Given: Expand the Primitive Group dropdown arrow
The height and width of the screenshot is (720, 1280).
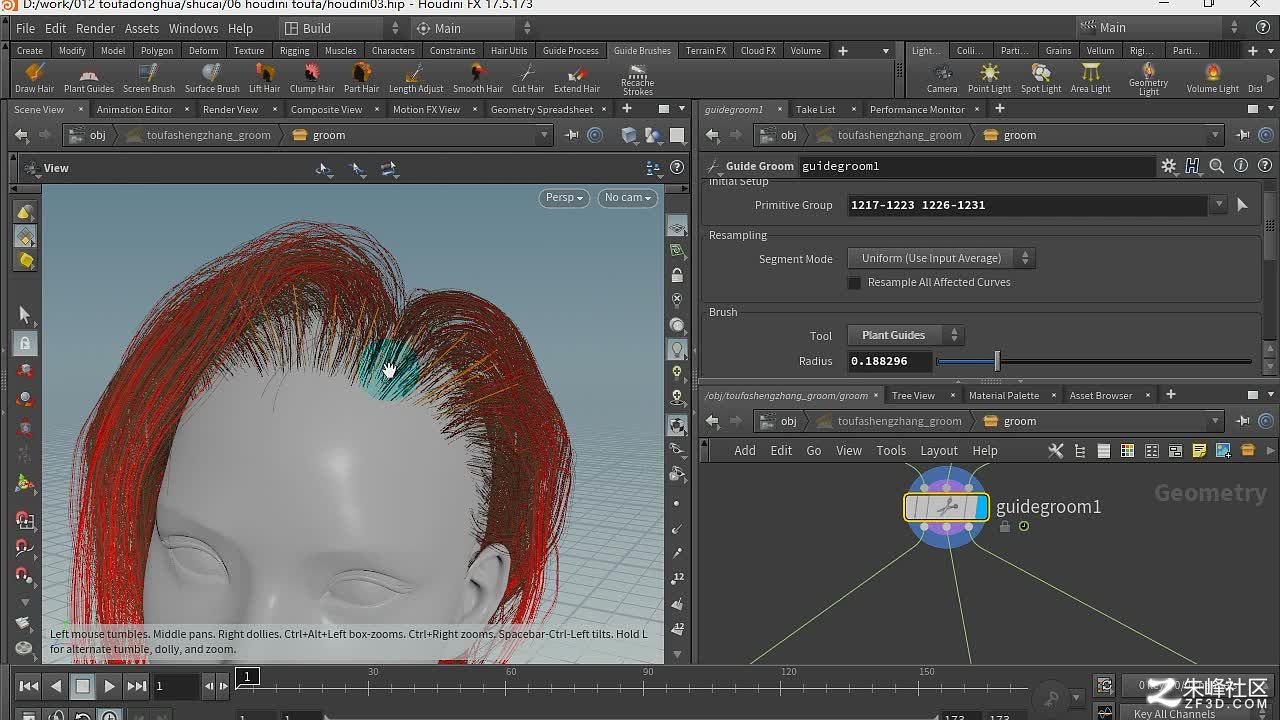Looking at the screenshot, I should [1218, 205].
